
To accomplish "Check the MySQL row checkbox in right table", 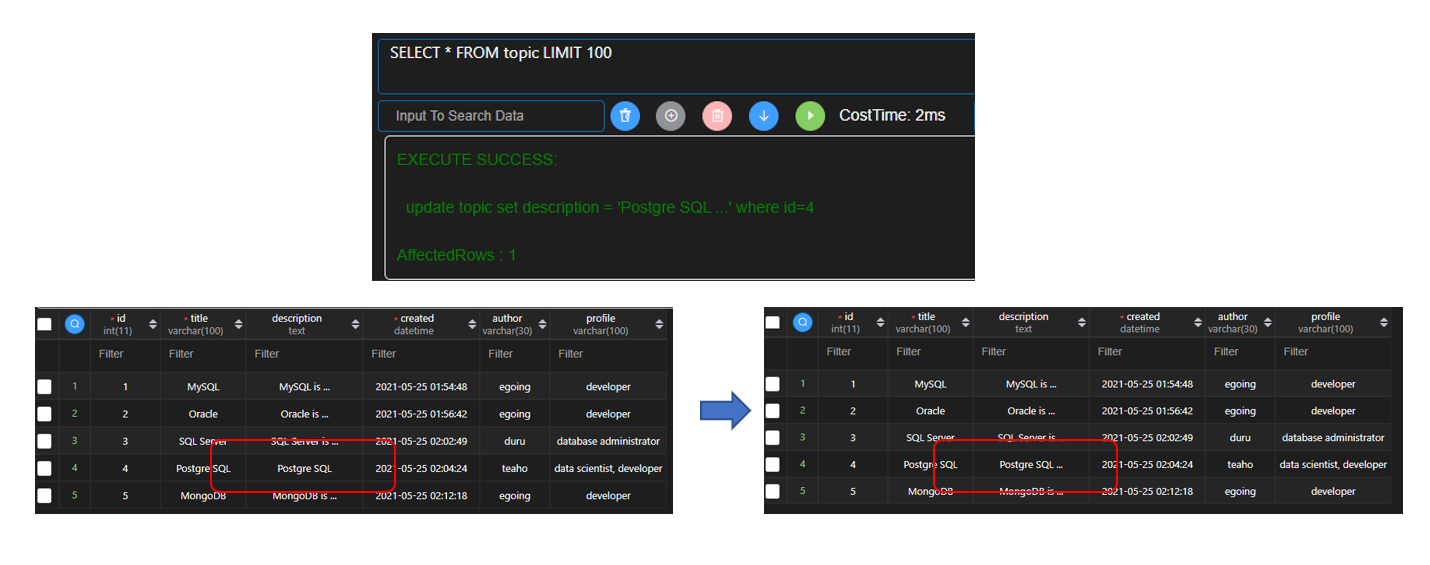I will click(x=772, y=384).
